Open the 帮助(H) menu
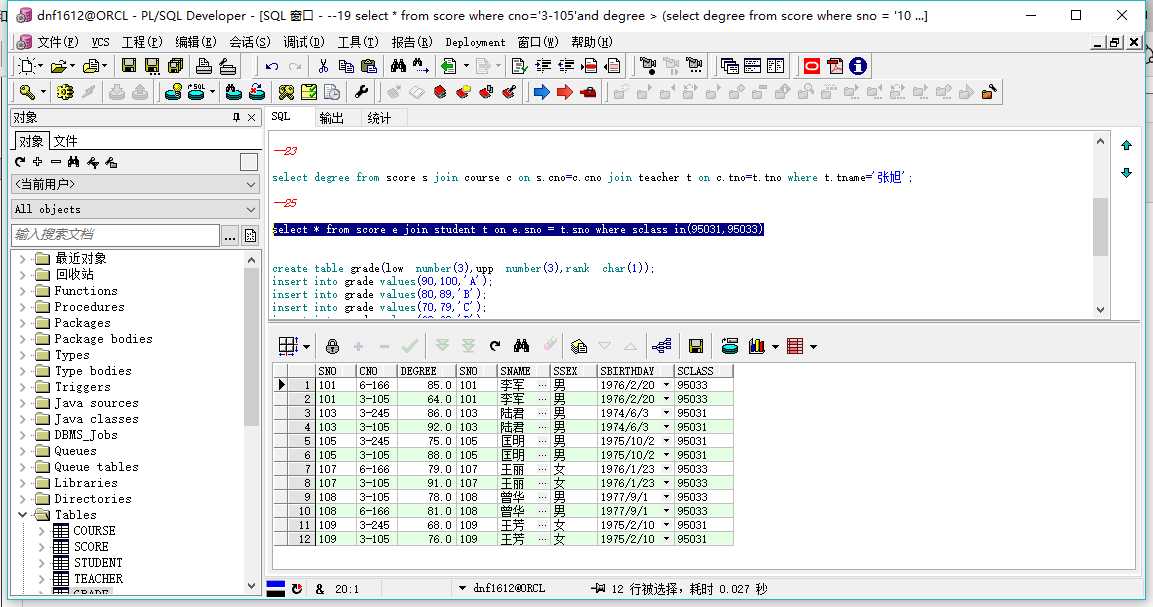This screenshot has width=1153, height=607. tap(592, 42)
